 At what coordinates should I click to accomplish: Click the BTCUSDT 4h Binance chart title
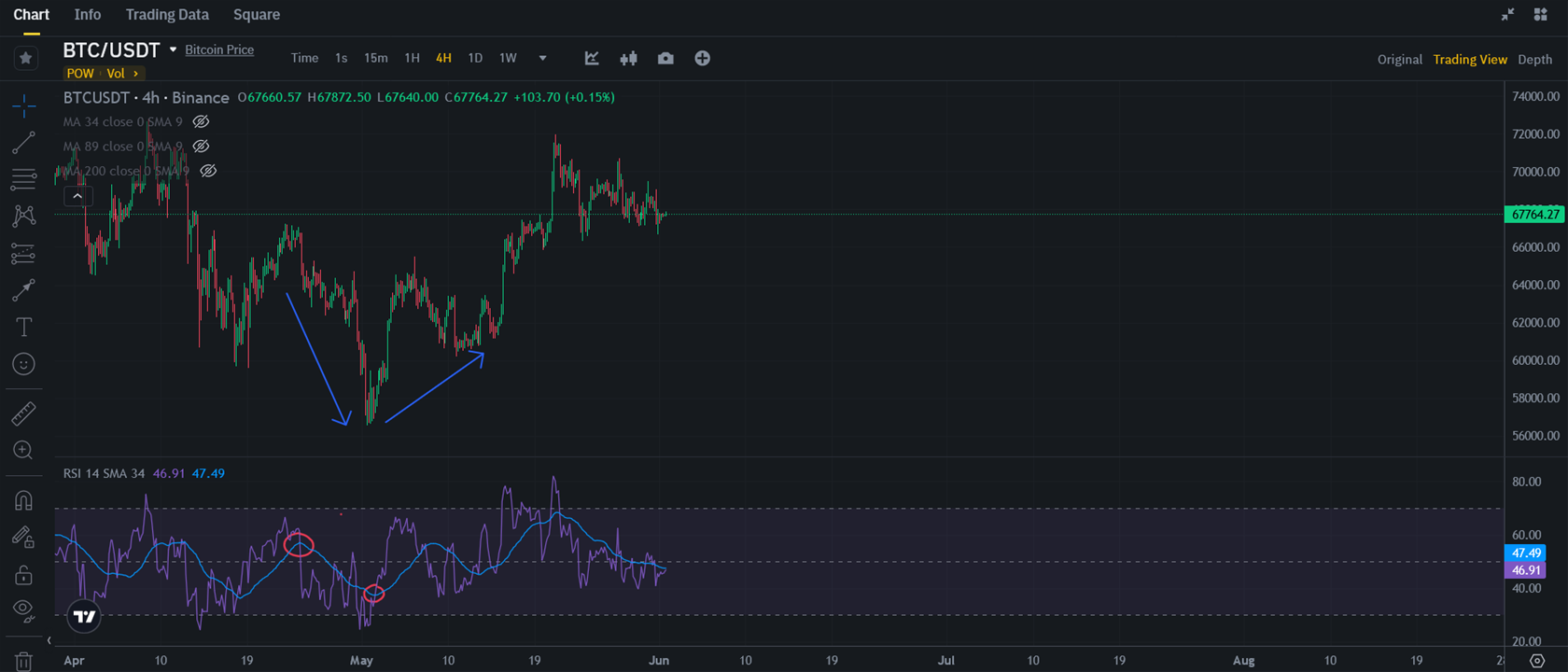(146, 97)
